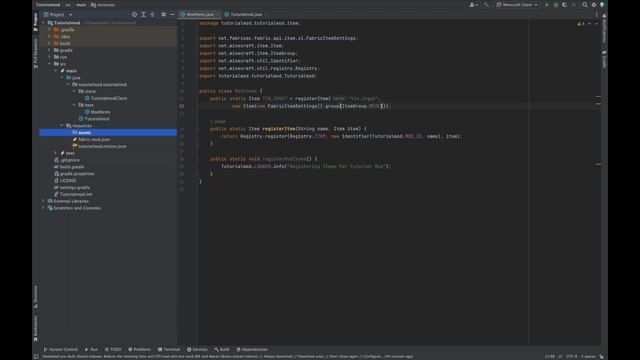The height and width of the screenshot is (360, 640).
Task: Click the resources breadcrumb in navigation bar
Action: click(103, 5)
